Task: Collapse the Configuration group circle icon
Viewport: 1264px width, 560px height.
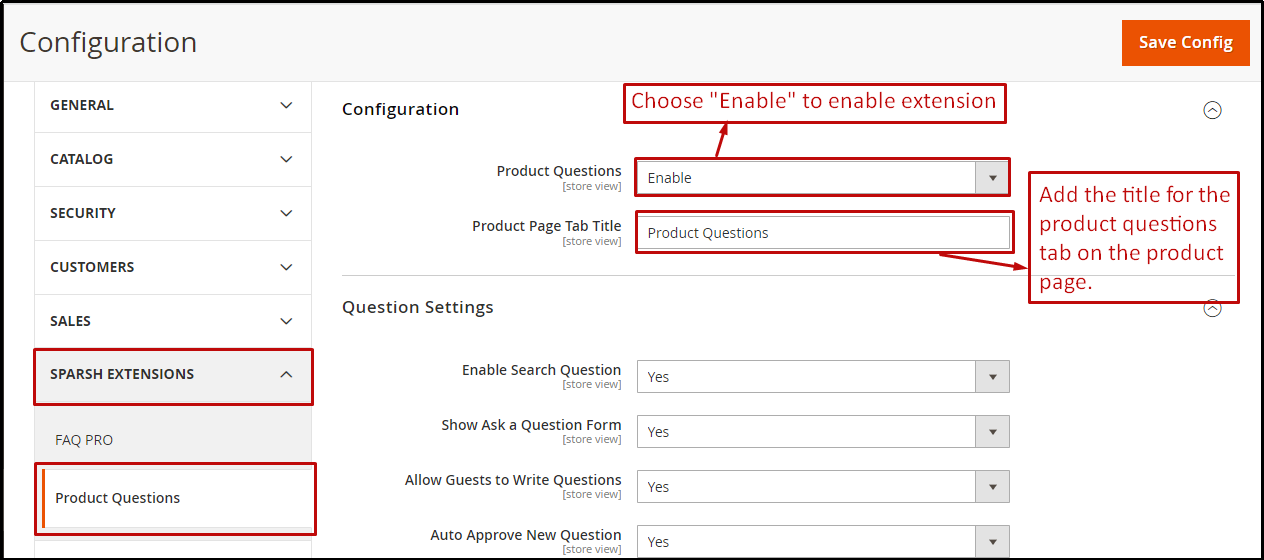Action: [1212, 110]
